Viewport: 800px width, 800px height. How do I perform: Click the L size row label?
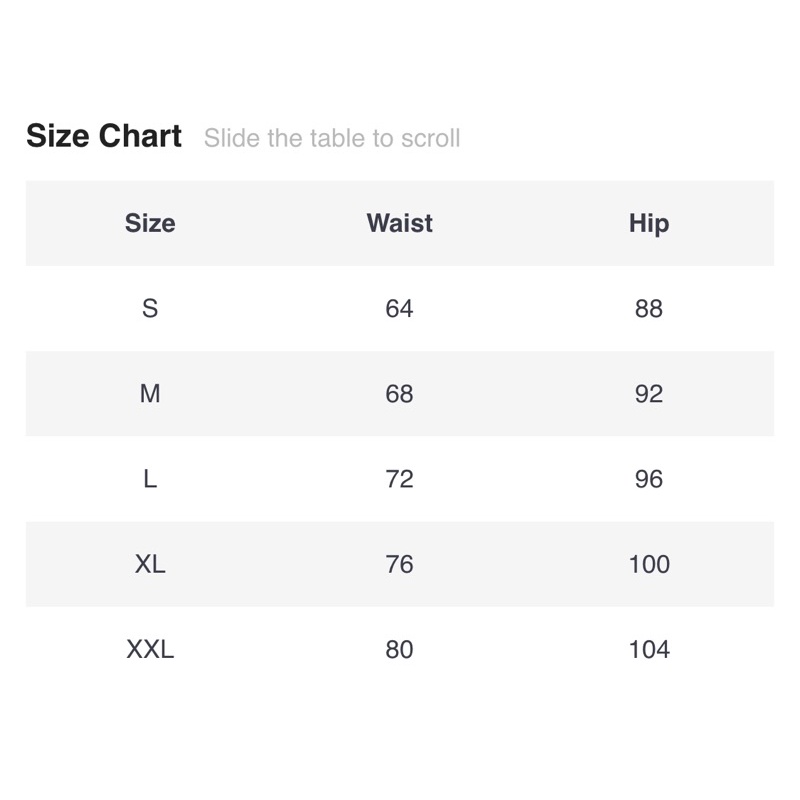[x=150, y=479]
